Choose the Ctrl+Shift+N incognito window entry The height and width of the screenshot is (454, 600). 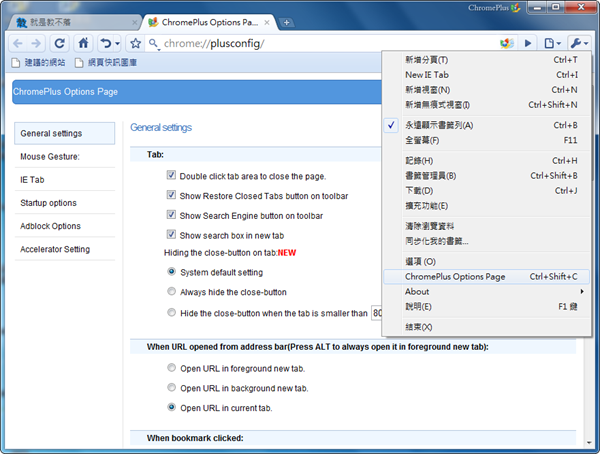(x=486, y=105)
